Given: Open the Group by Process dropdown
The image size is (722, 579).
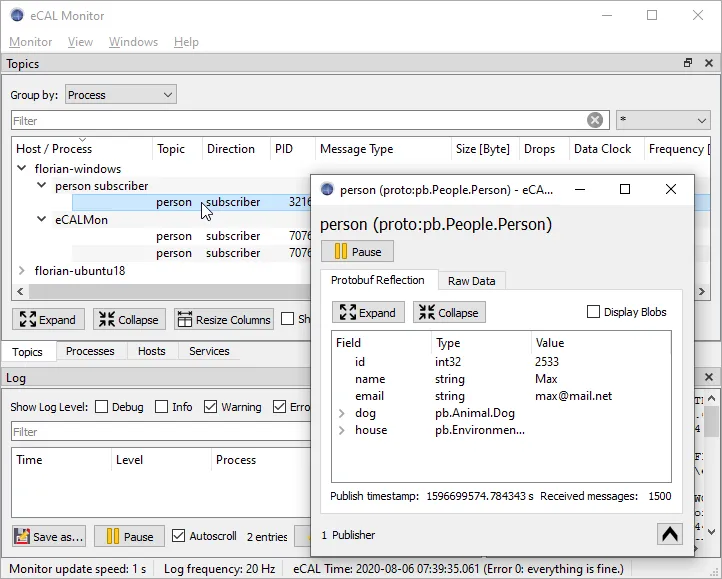Looking at the screenshot, I should 120,95.
